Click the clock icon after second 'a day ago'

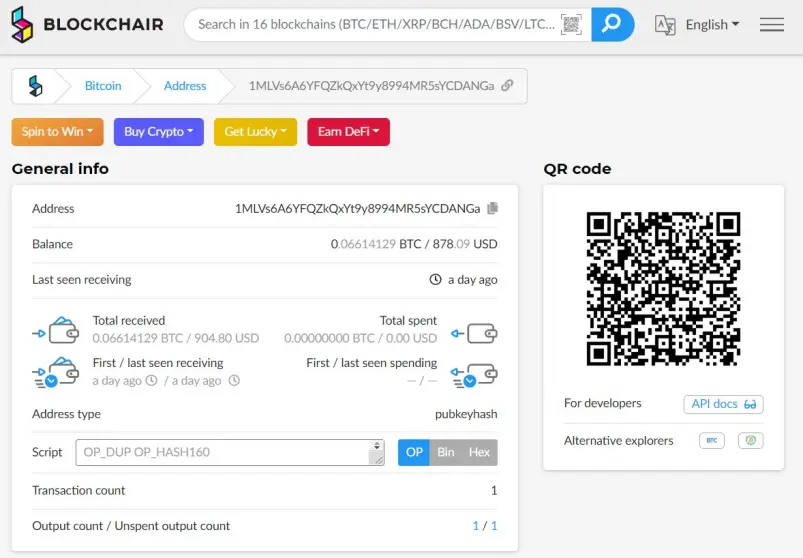tap(234, 380)
